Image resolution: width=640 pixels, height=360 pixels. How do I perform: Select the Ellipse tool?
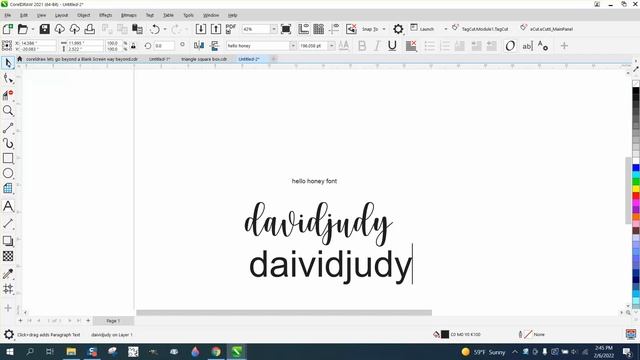coord(8,173)
